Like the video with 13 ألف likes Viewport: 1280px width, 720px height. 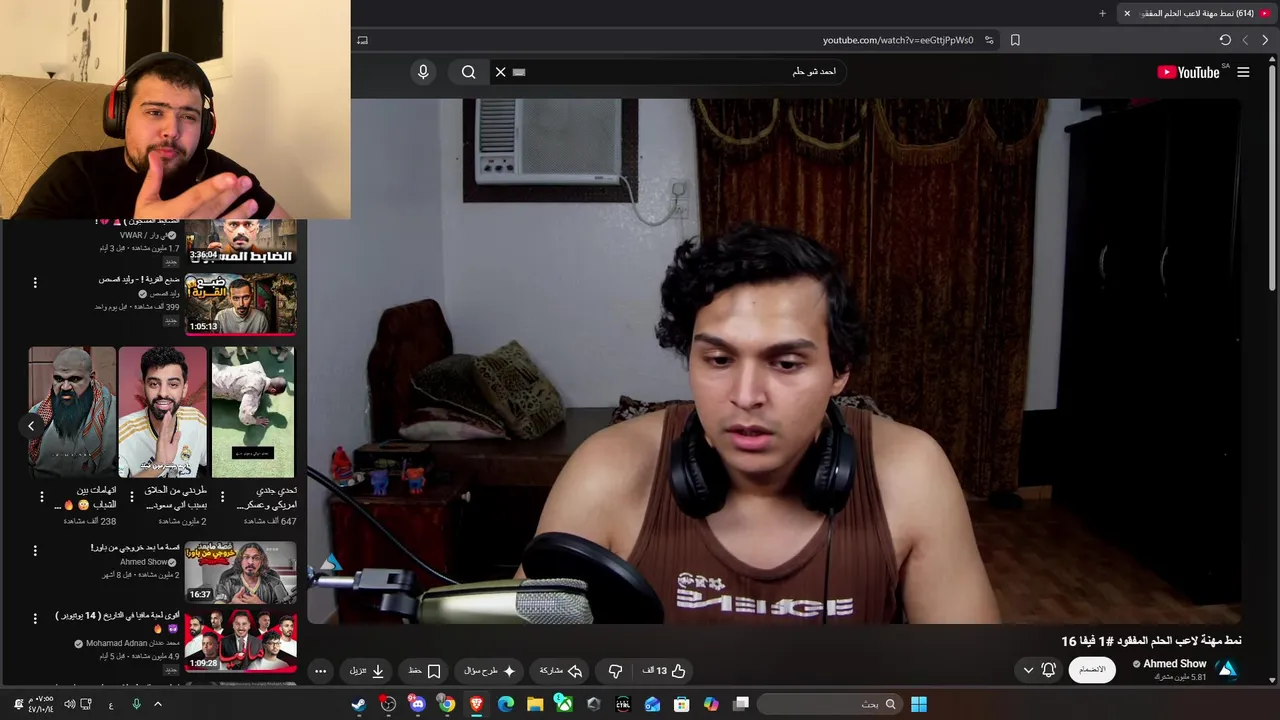coord(664,671)
